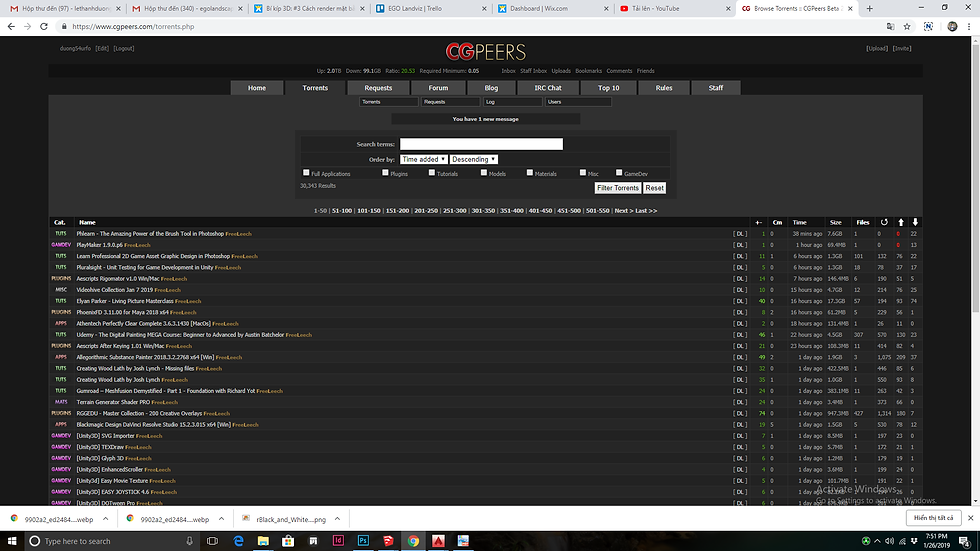
Task: Click the Filter Torrents button
Action: pyautogui.click(x=618, y=188)
